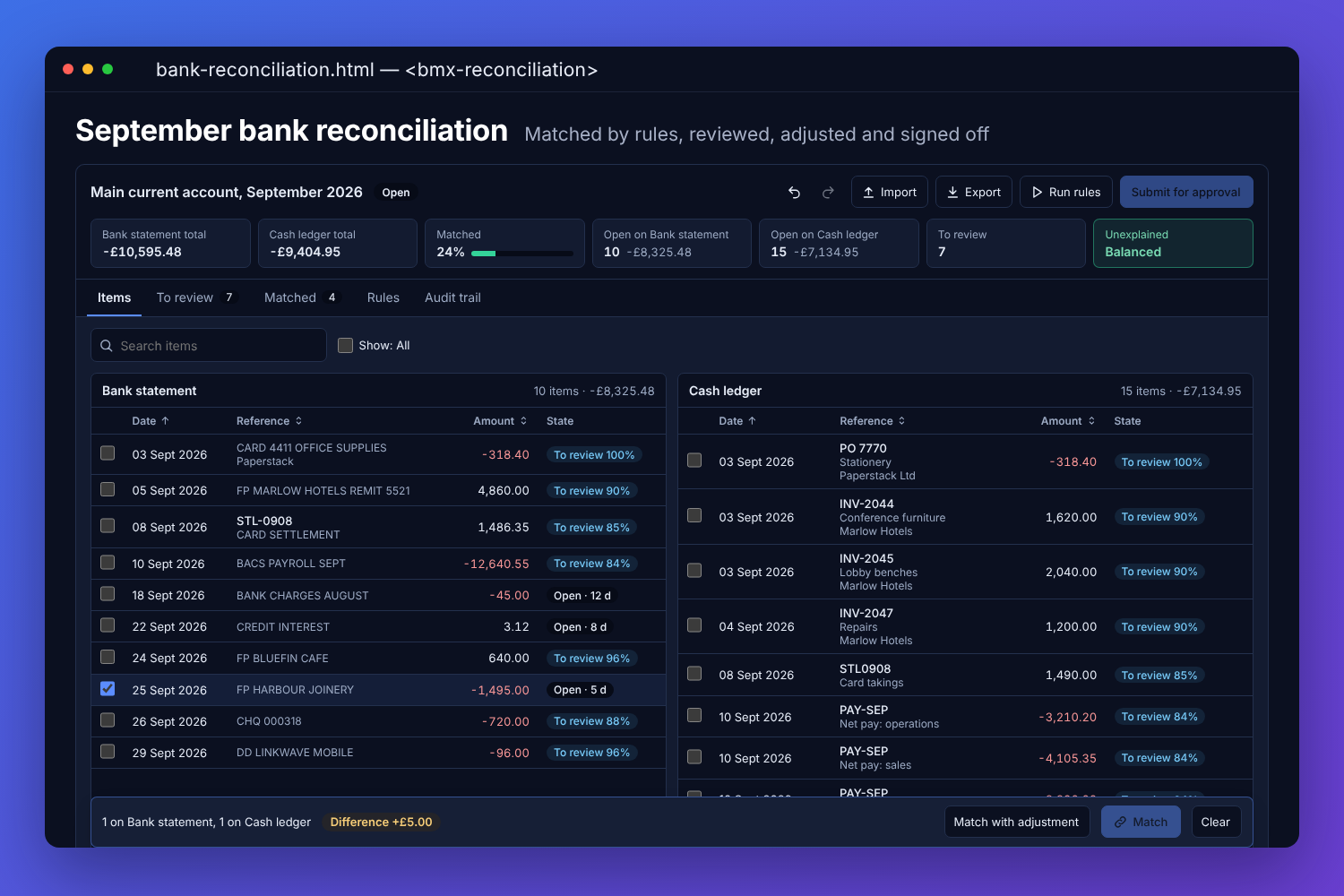Open the To review tab
1344x896 pixels.
[x=195, y=297]
